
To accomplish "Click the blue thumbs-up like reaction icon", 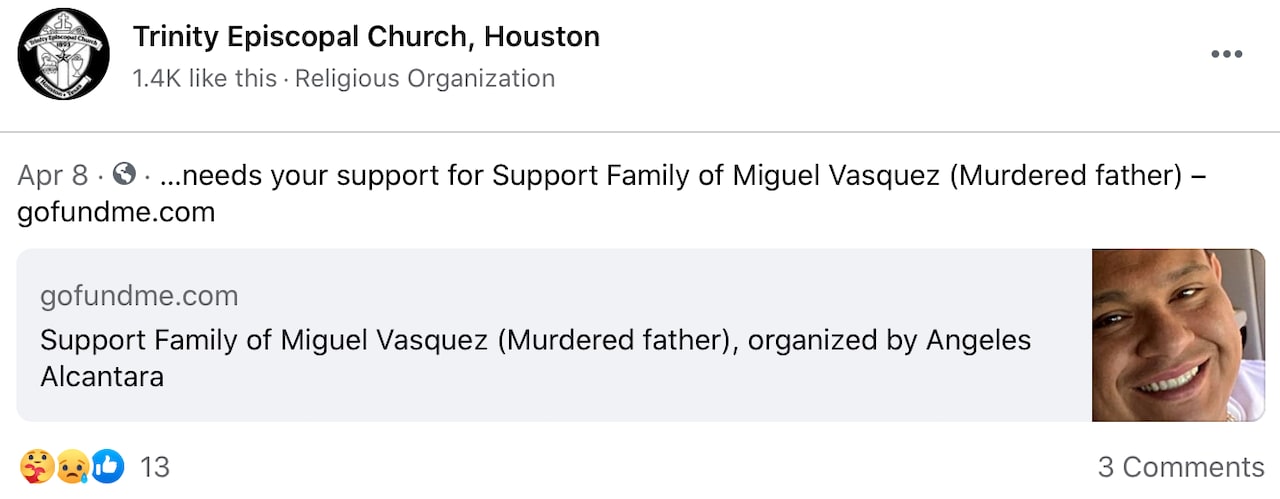I will click(x=108, y=466).
